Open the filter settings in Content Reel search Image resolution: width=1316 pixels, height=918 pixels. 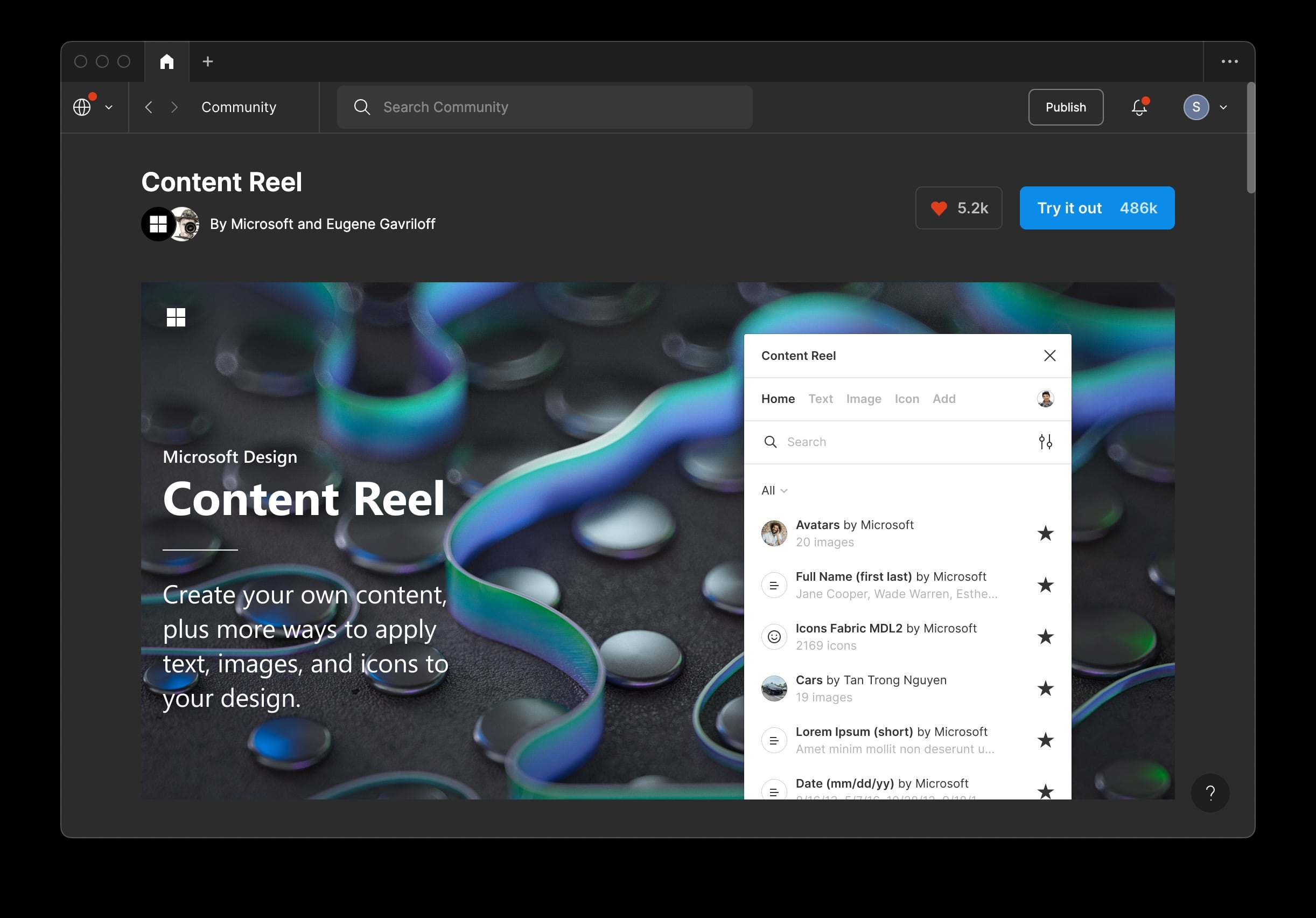click(x=1046, y=442)
